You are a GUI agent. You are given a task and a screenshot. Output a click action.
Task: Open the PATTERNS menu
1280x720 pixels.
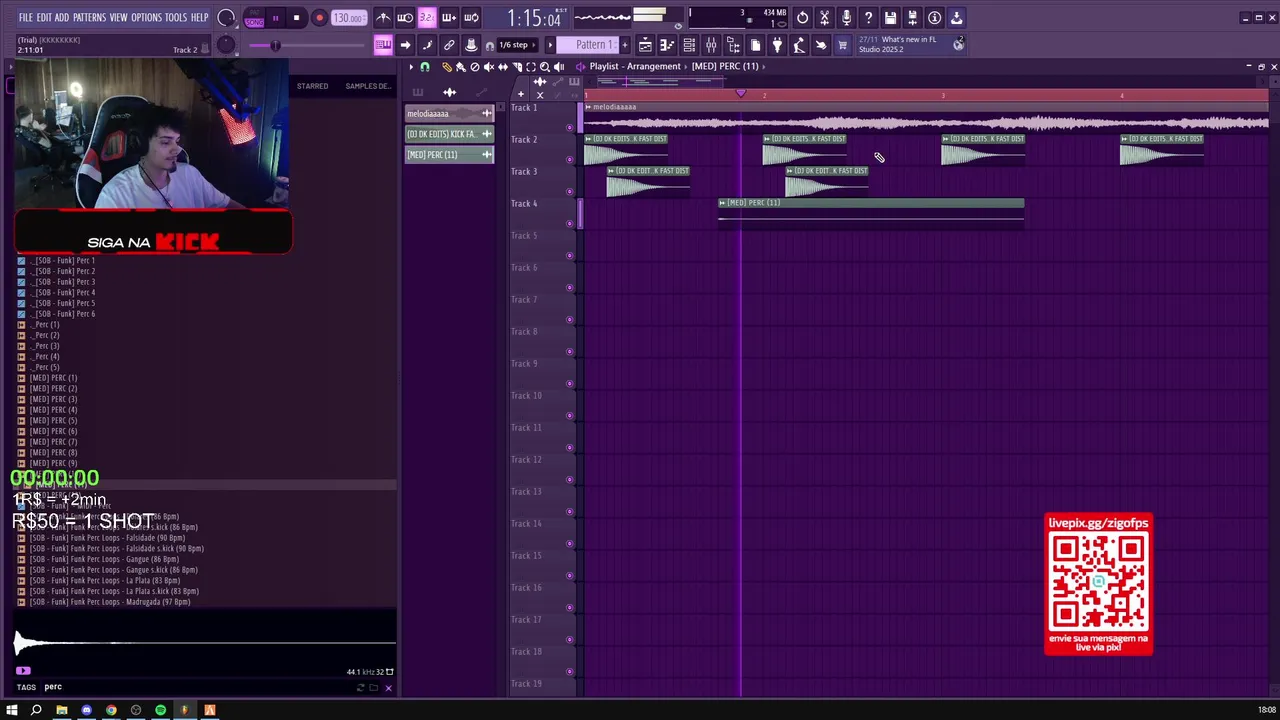pos(89,18)
